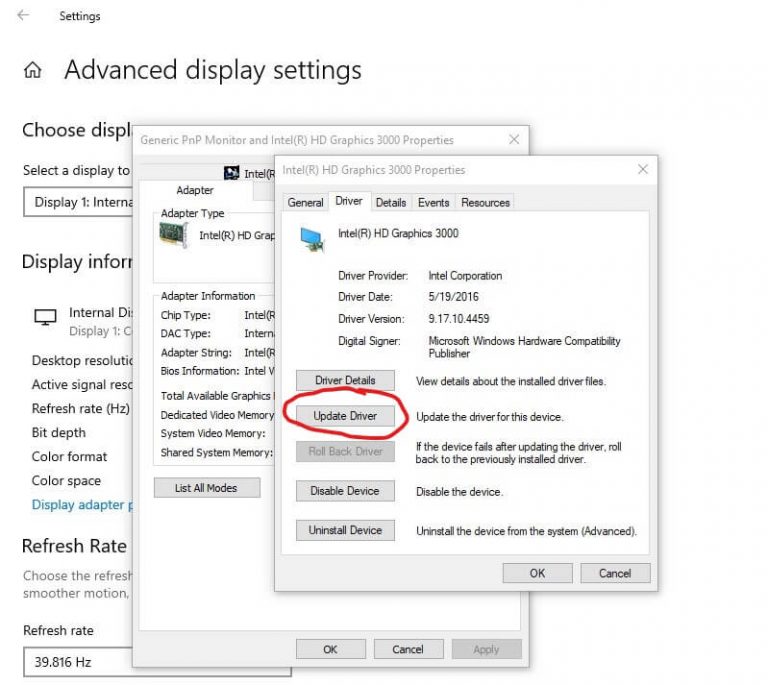Close the Generic PnP Monitor Properties window

point(514,140)
